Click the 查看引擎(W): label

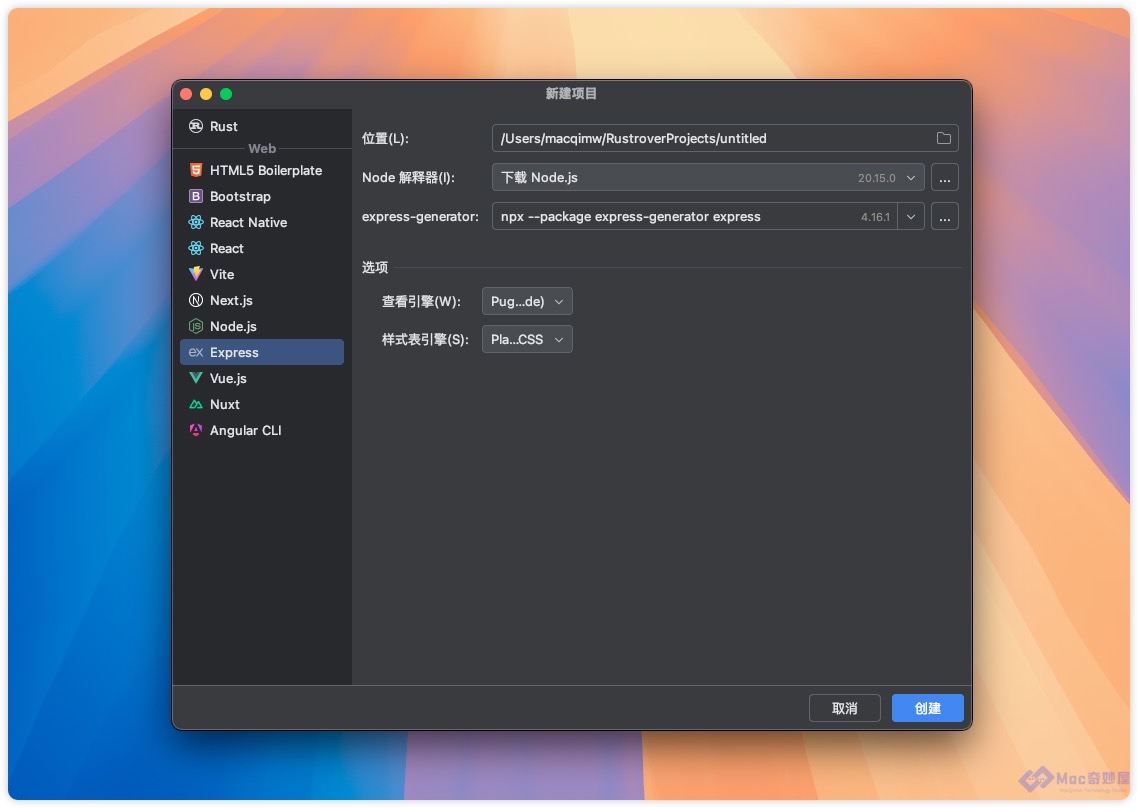[x=422, y=301]
